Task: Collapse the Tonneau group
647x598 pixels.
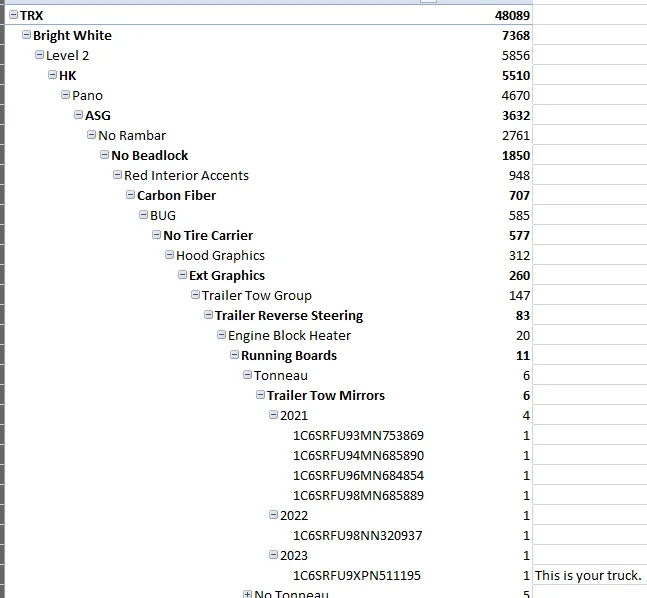Action: click(x=247, y=375)
